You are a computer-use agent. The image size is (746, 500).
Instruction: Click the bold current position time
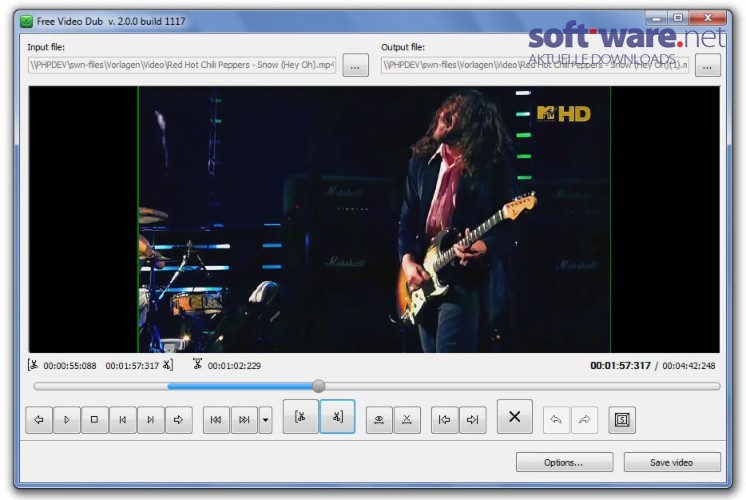(620, 366)
